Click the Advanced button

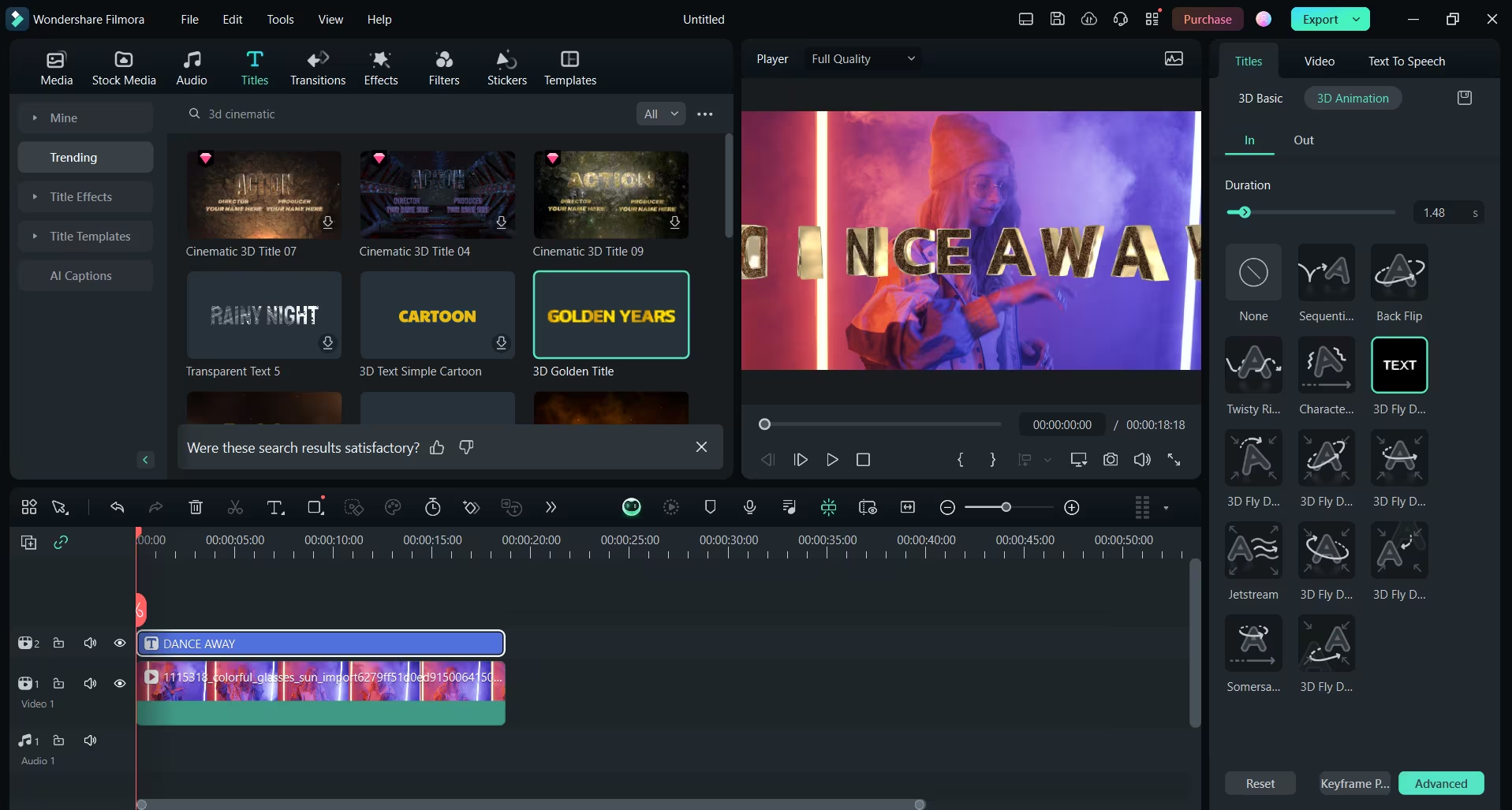(x=1440, y=783)
